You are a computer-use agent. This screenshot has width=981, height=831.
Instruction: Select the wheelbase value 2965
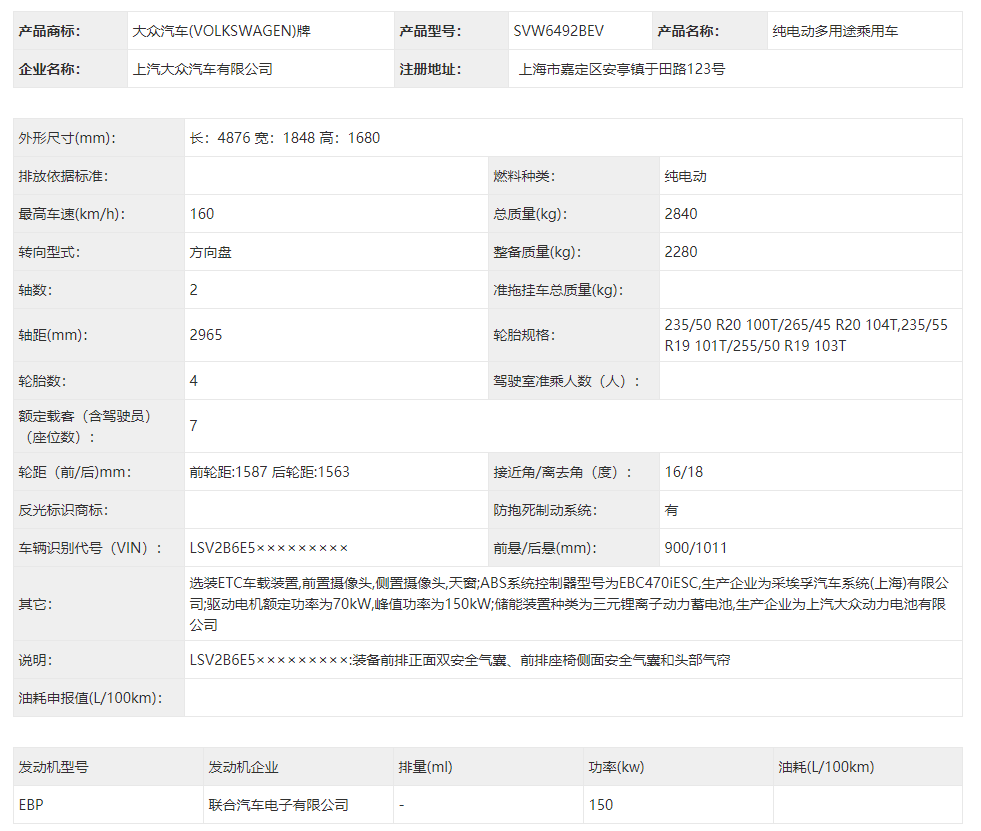coord(206,335)
